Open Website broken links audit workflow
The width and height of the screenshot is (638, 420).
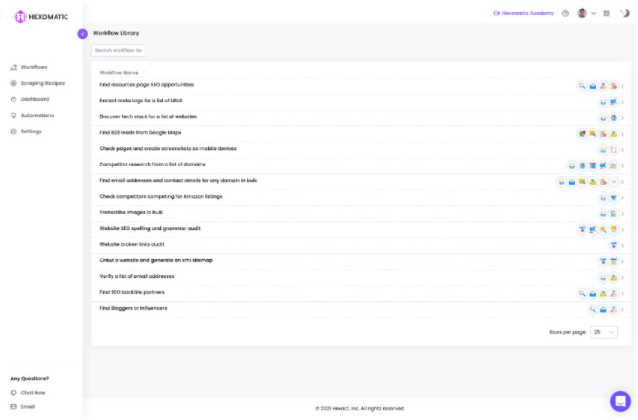pyautogui.click(x=132, y=244)
